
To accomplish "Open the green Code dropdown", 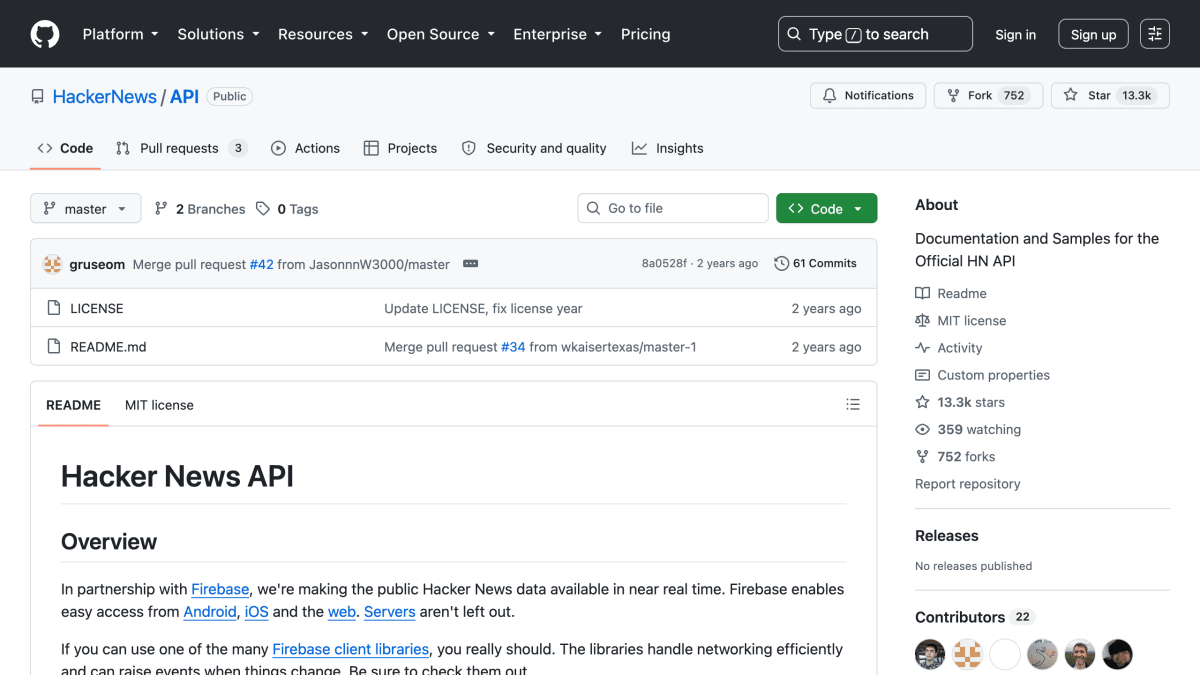I will pyautogui.click(x=826, y=208).
